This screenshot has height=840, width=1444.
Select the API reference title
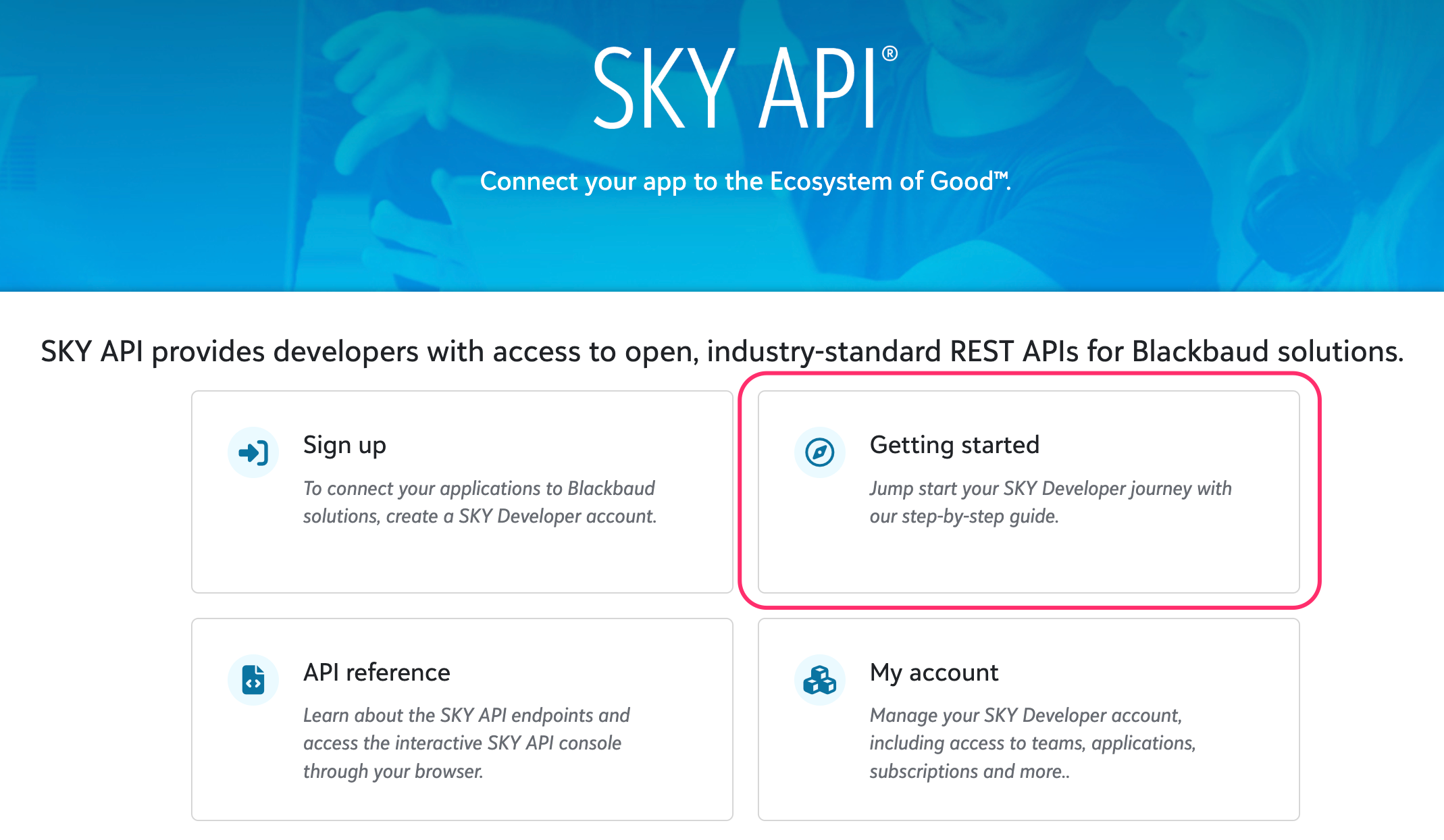tap(376, 673)
